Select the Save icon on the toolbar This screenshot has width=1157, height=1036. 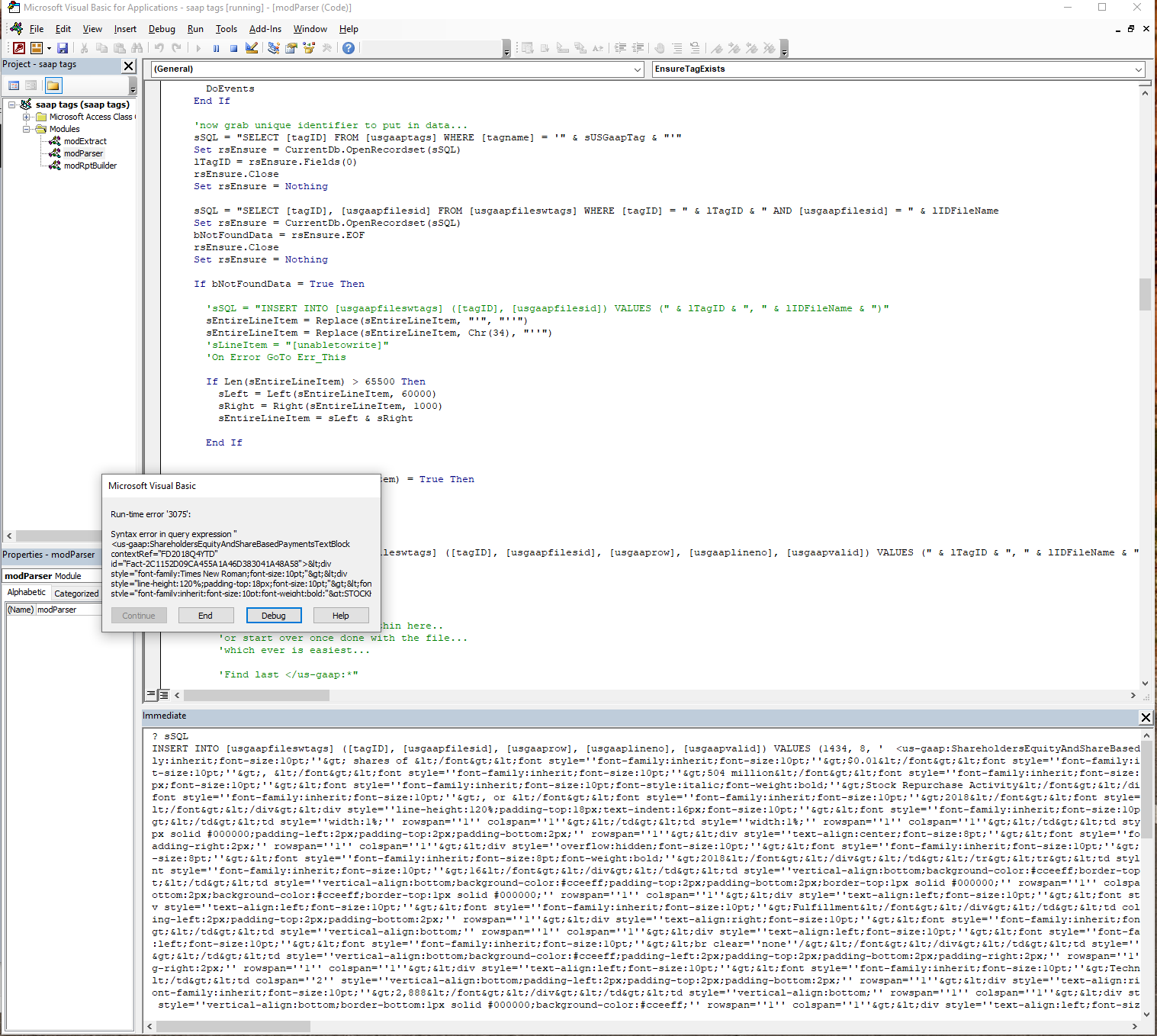(x=63, y=47)
